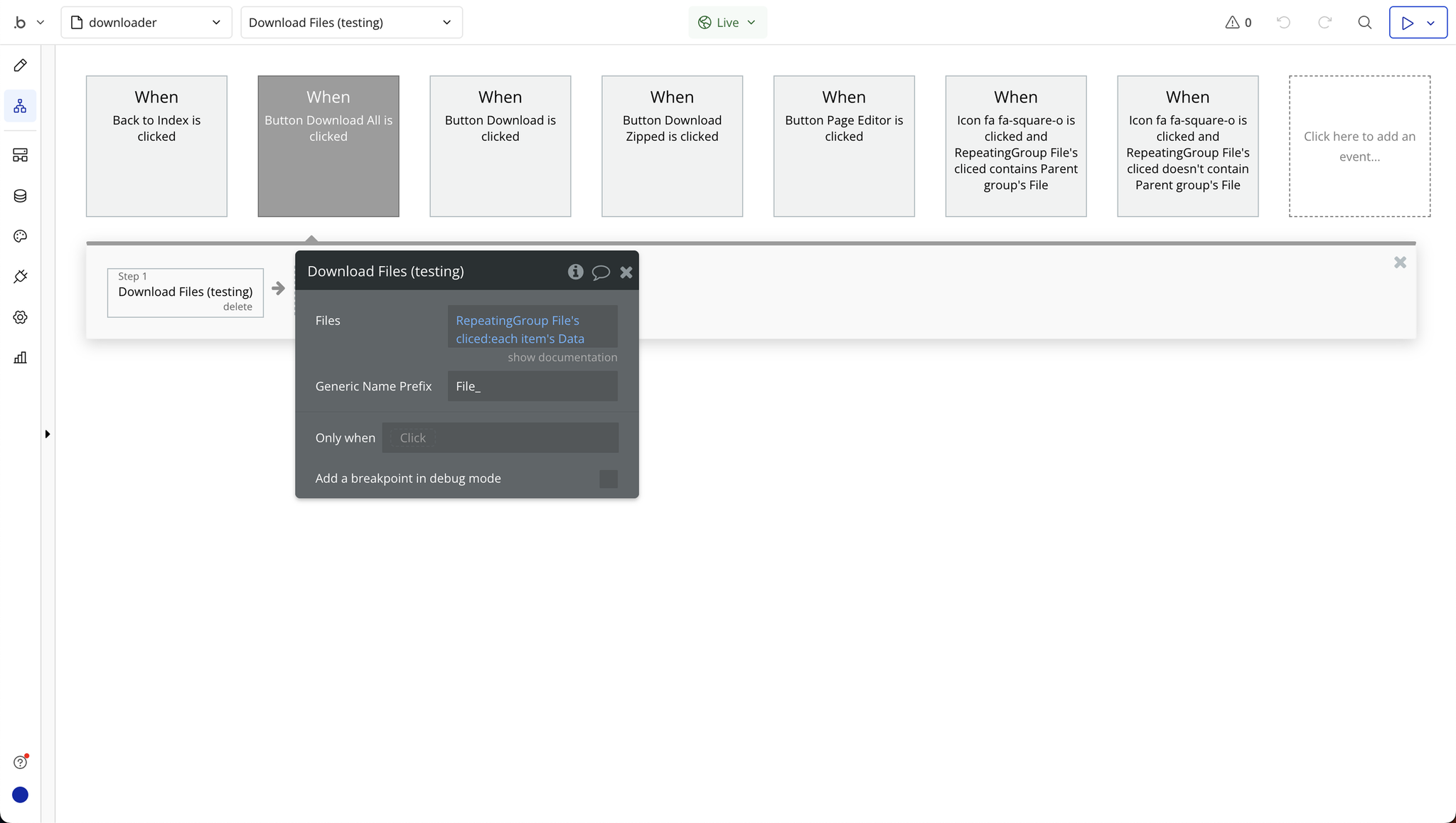Delete Step 1 Download Files action

coord(237,307)
